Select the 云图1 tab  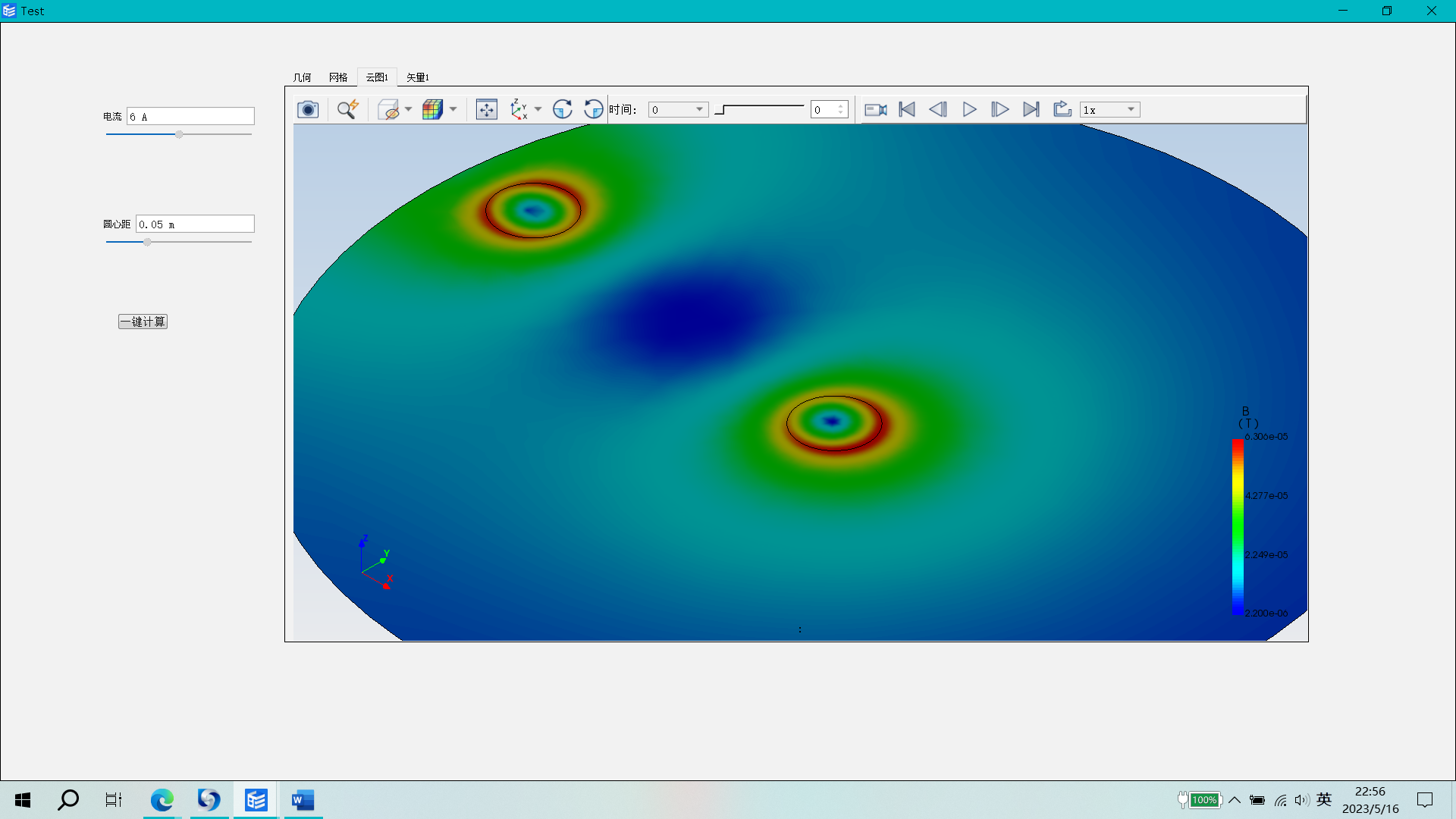tap(377, 77)
